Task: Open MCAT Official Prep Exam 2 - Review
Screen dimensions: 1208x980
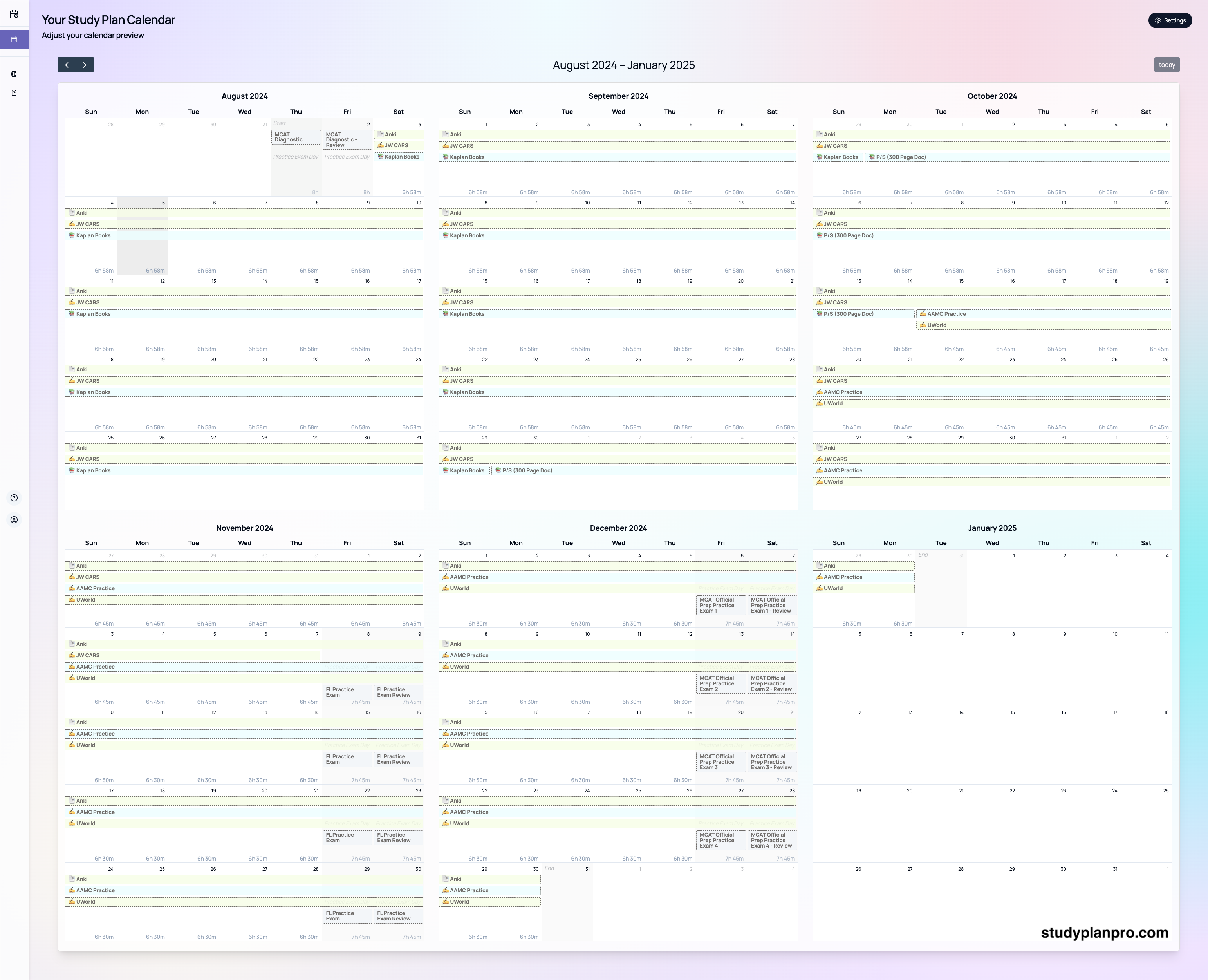Action: [x=773, y=683]
